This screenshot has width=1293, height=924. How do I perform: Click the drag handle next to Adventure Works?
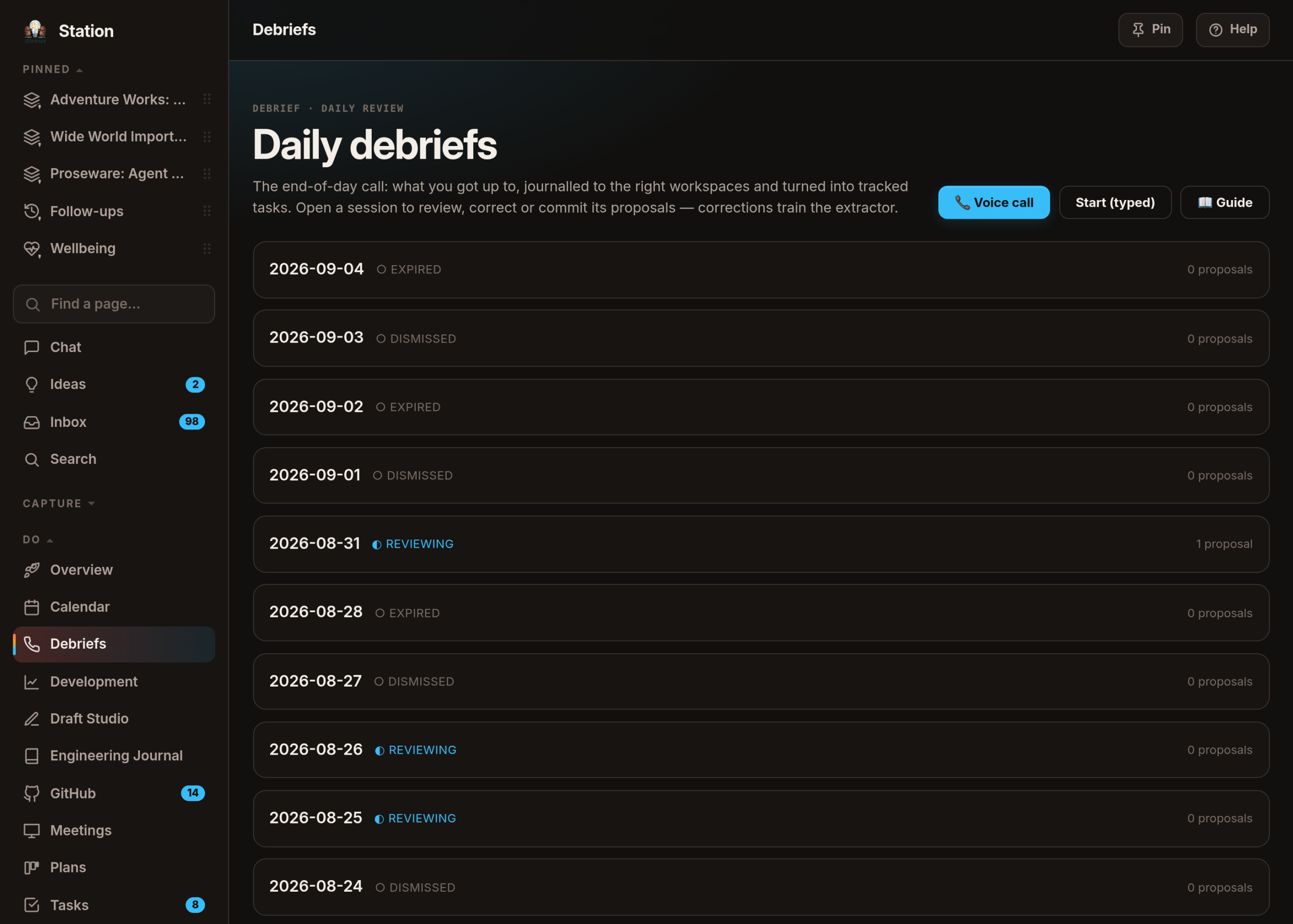(x=207, y=100)
